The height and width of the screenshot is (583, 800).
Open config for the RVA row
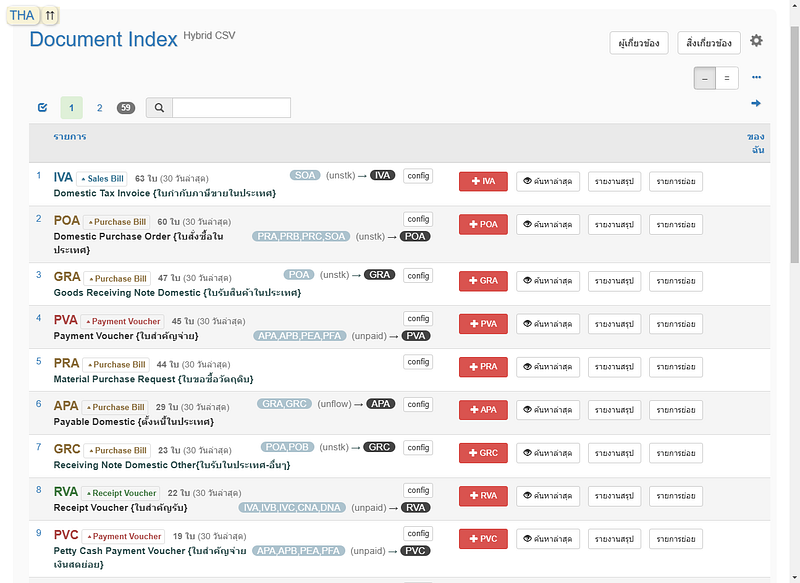(x=418, y=490)
